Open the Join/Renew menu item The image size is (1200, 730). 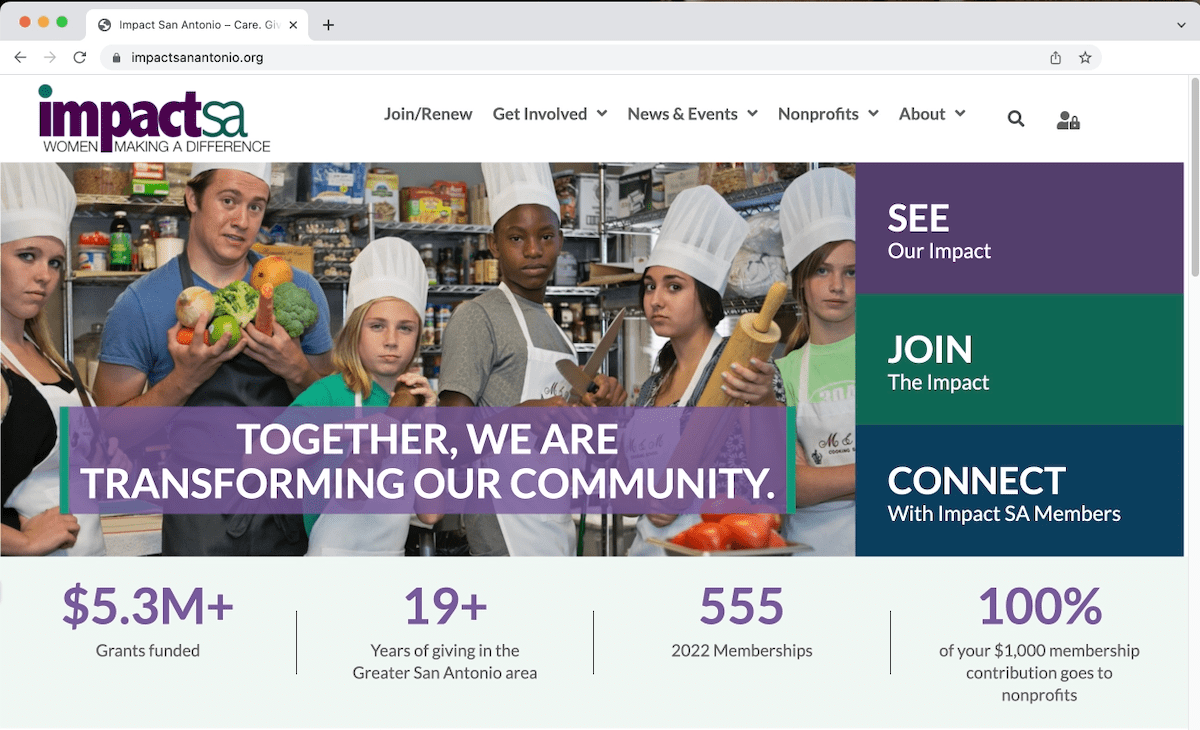[428, 114]
